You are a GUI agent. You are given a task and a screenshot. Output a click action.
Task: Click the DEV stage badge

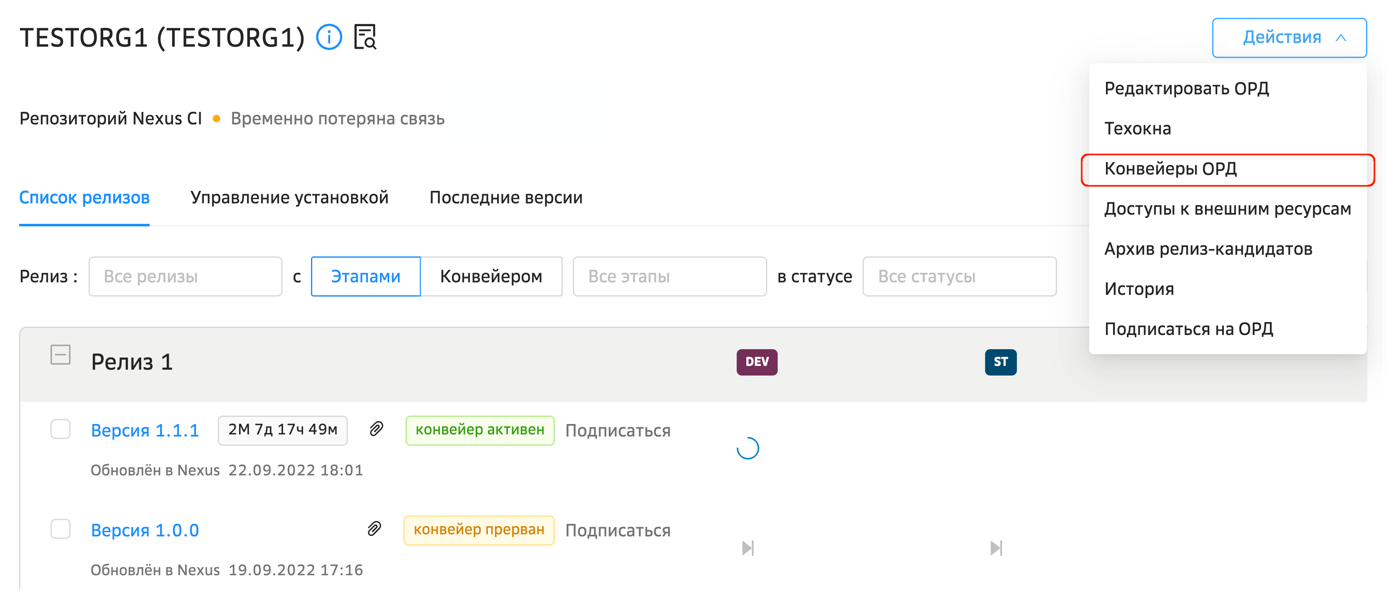(757, 362)
